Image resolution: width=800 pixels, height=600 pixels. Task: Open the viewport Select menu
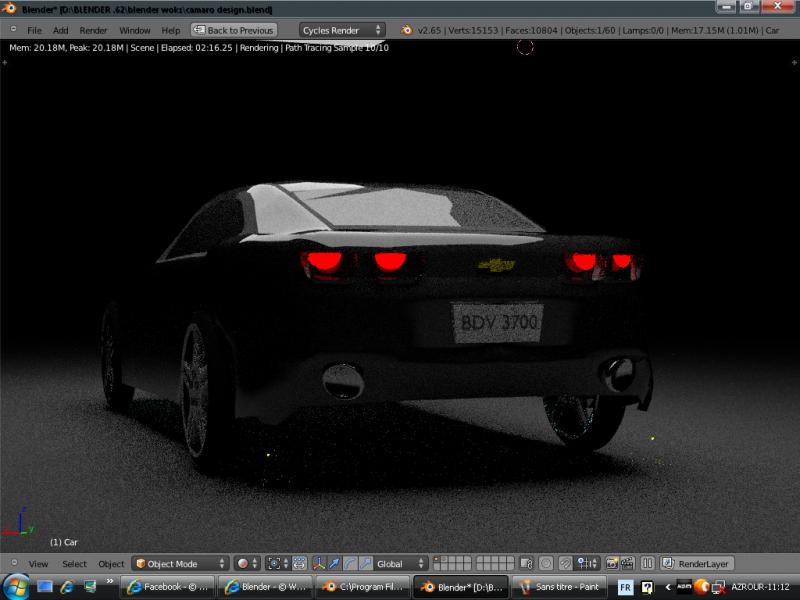coord(74,564)
